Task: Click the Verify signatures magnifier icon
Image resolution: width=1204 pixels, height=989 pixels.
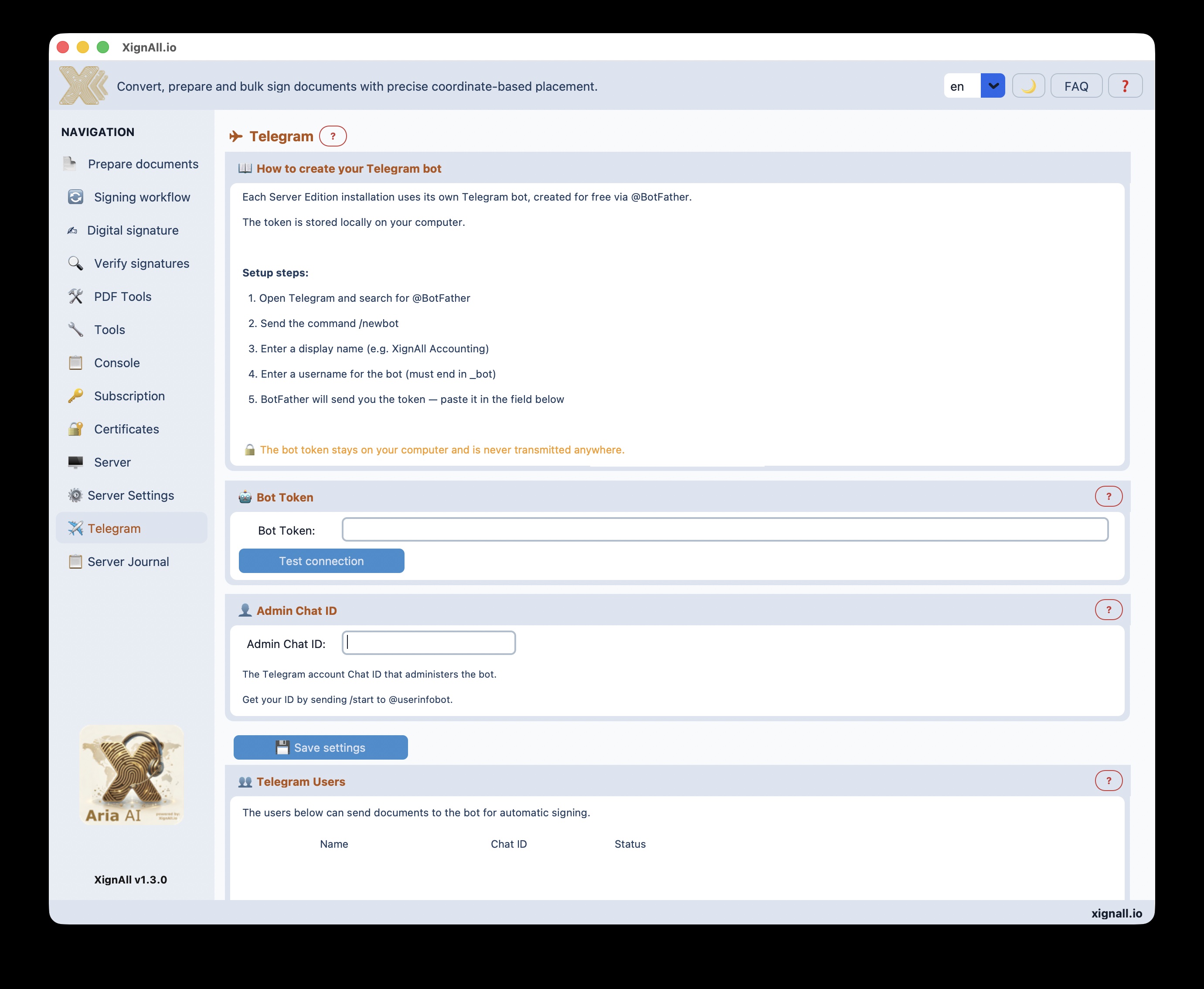Action: (x=76, y=263)
